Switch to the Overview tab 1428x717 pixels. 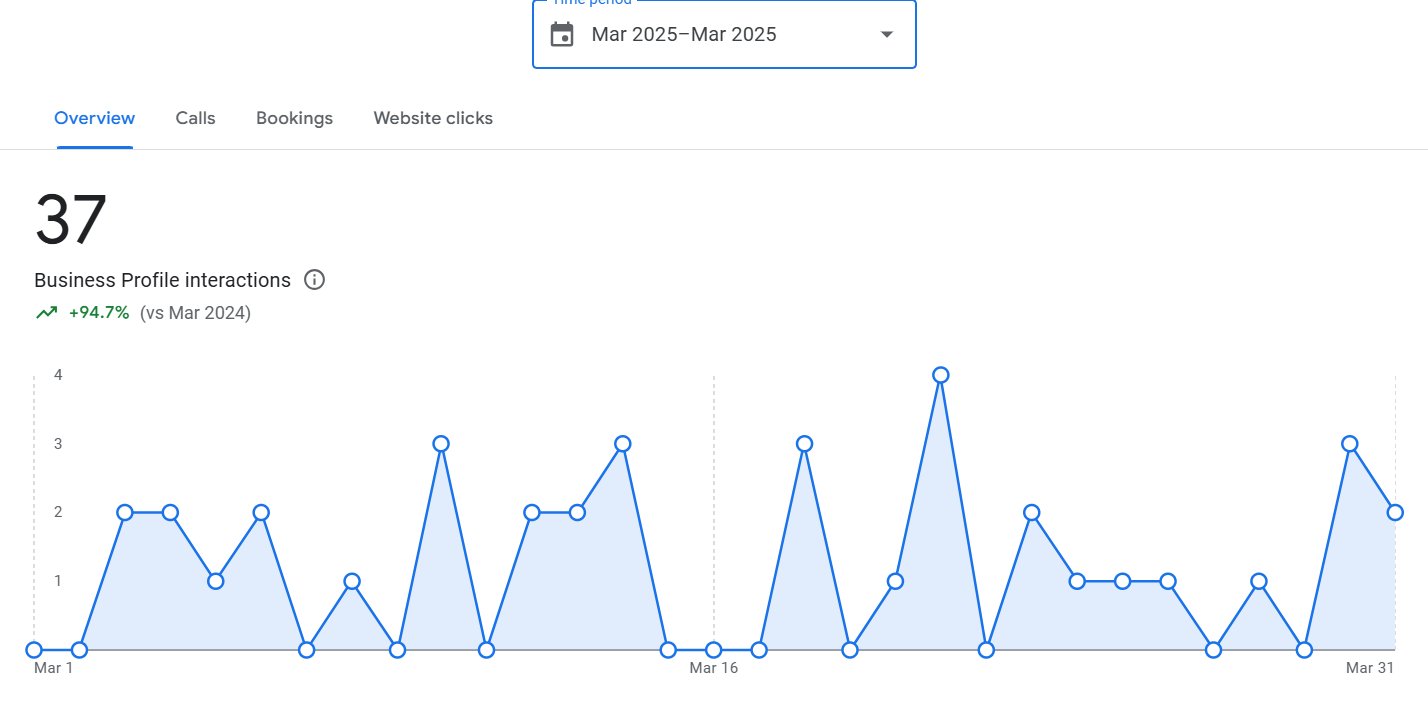94,118
